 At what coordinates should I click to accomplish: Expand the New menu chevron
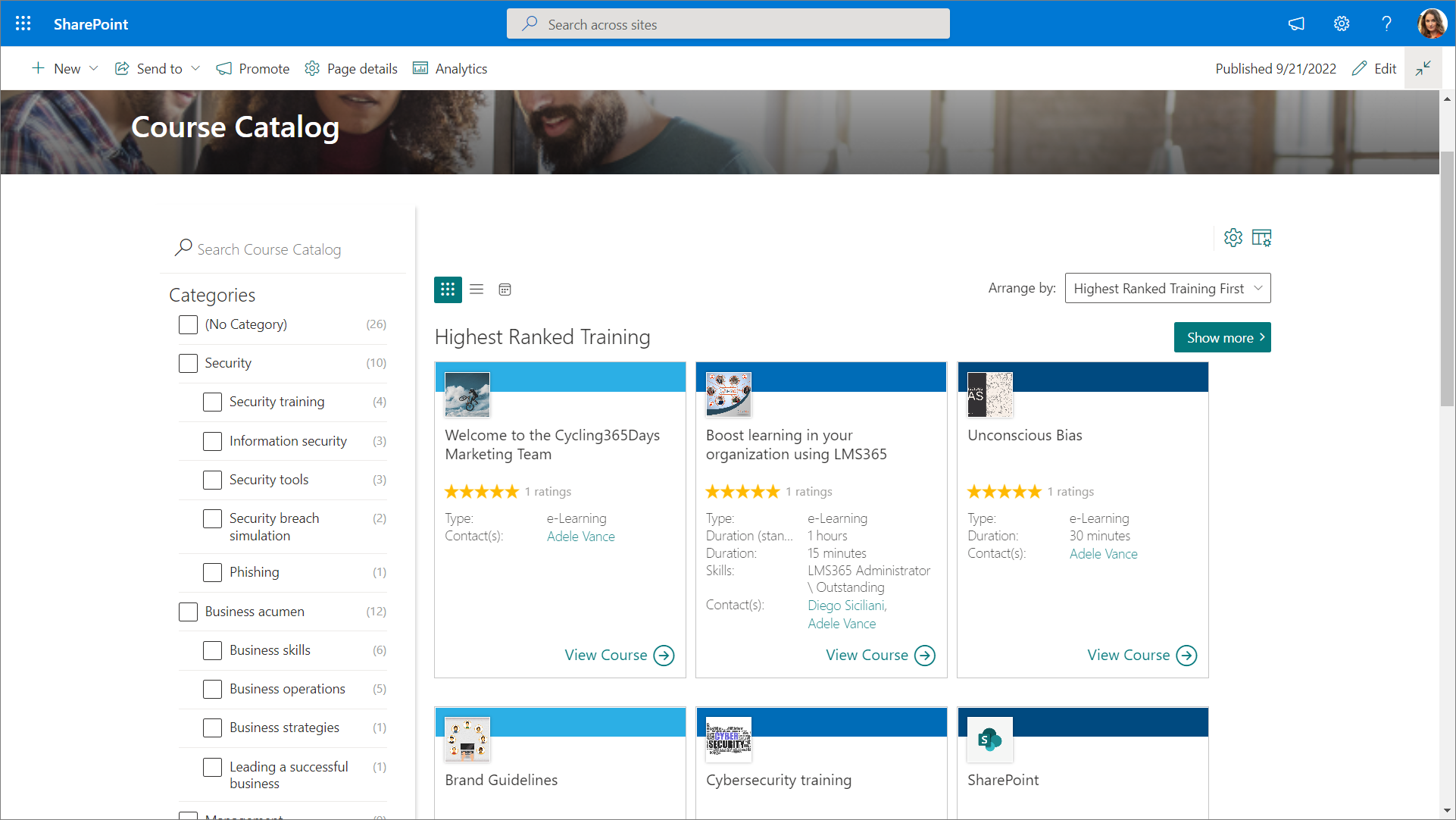[x=94, y=68]
